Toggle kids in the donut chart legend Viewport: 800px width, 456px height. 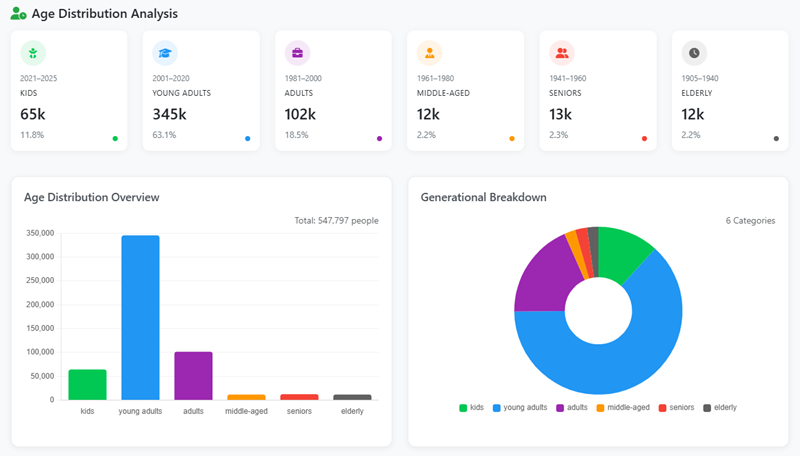coord(472,408)
